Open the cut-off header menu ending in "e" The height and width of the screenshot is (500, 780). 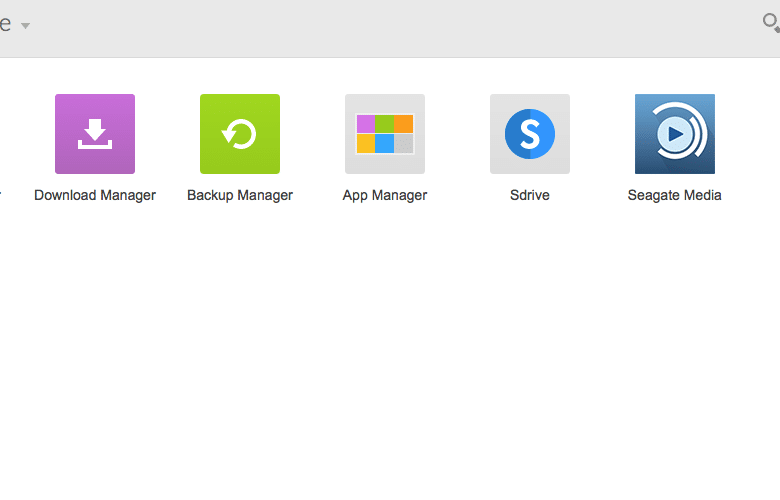(x=5, y=23)
